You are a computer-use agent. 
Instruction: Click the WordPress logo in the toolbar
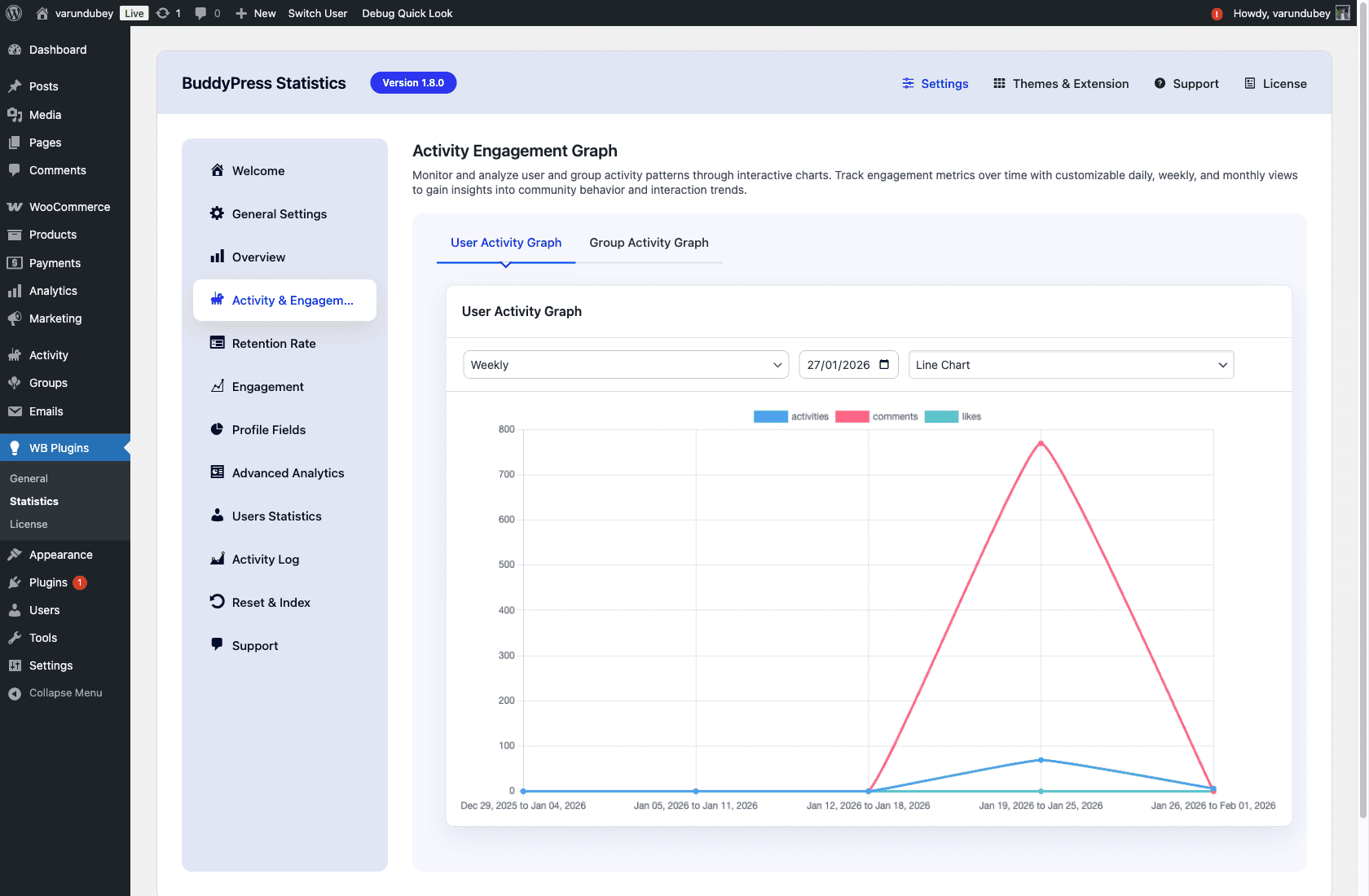point(13,12)
